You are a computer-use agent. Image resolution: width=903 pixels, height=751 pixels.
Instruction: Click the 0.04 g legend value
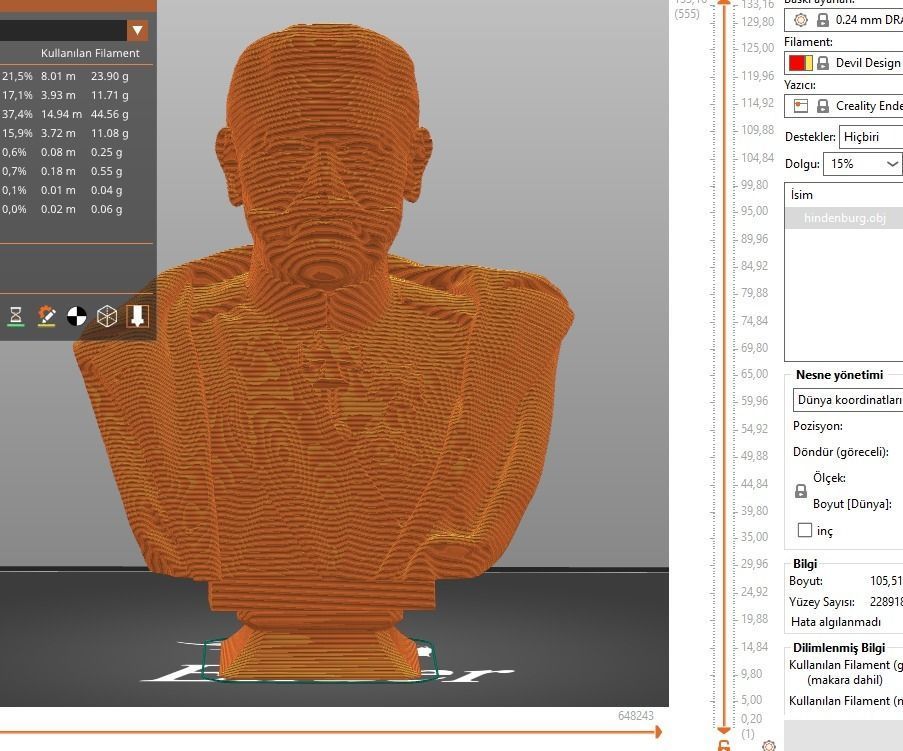click(107, 190)
